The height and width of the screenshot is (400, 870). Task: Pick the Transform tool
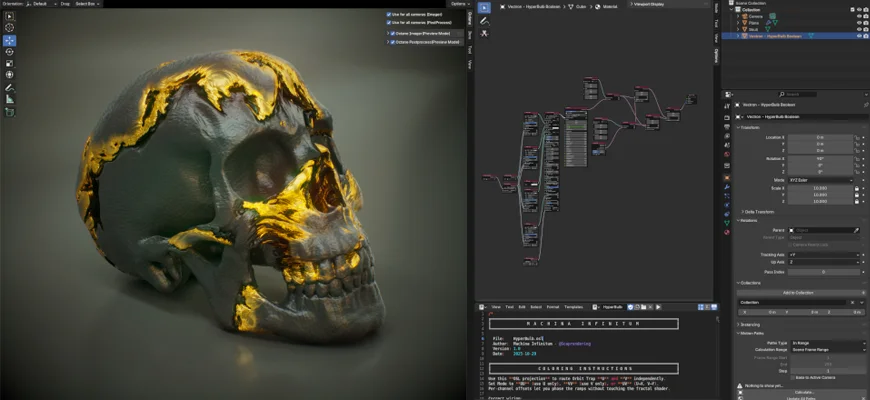pos(10,74)
